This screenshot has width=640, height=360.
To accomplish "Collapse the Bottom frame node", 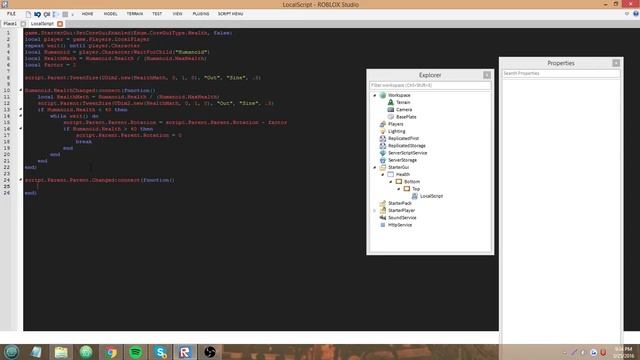I will tap(391, 182).
